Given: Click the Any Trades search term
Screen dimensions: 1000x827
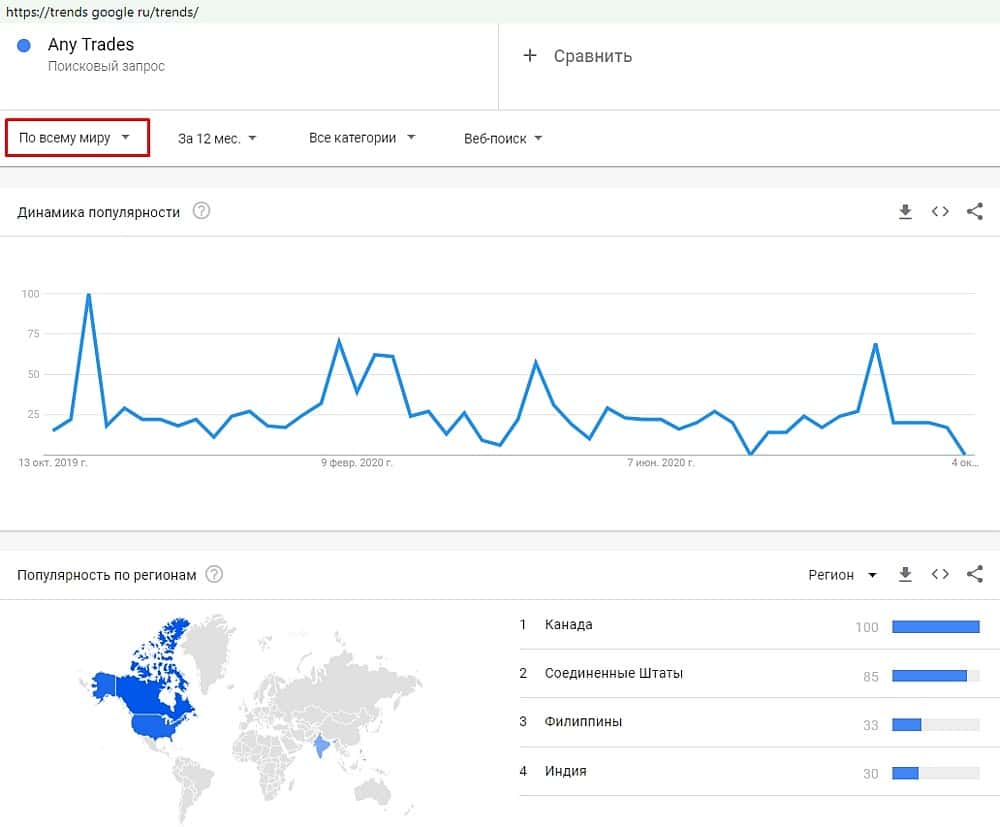Looking at the screenshot, I should (x=91, y=45).
